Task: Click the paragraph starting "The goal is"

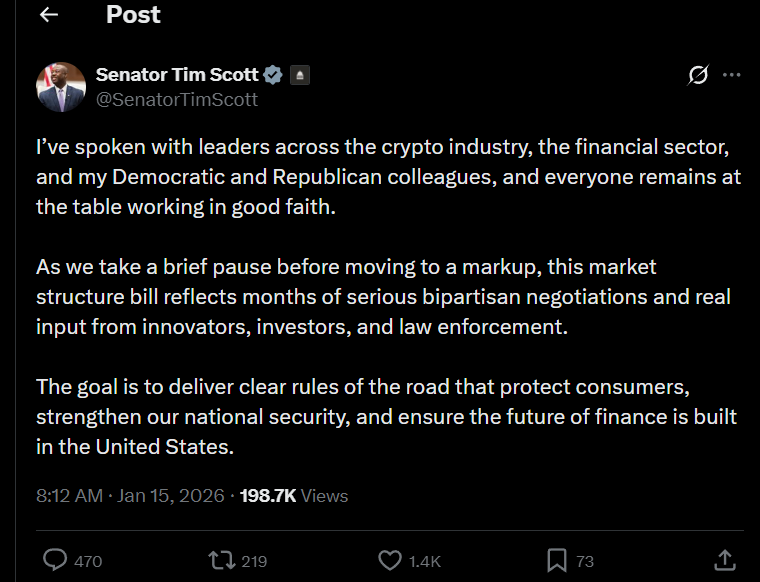Action: tap(385, 416)
